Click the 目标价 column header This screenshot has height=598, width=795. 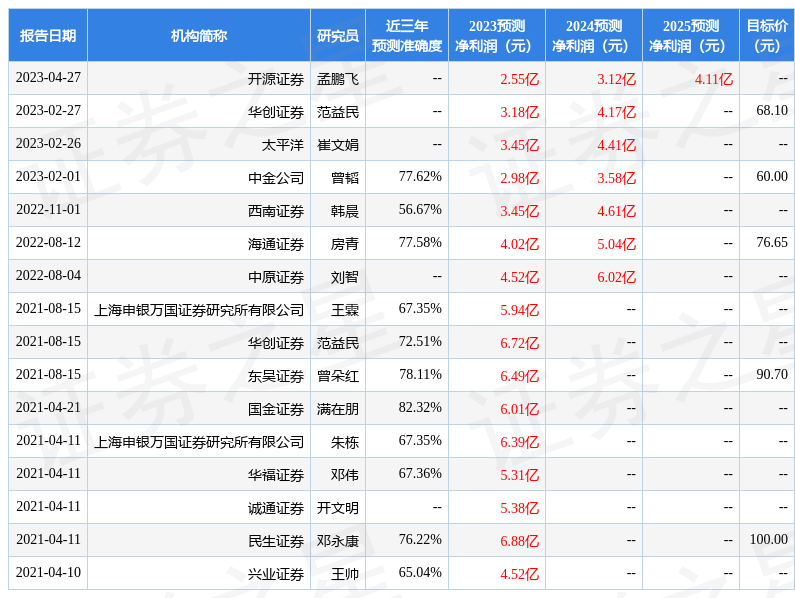tap(767, 36)
